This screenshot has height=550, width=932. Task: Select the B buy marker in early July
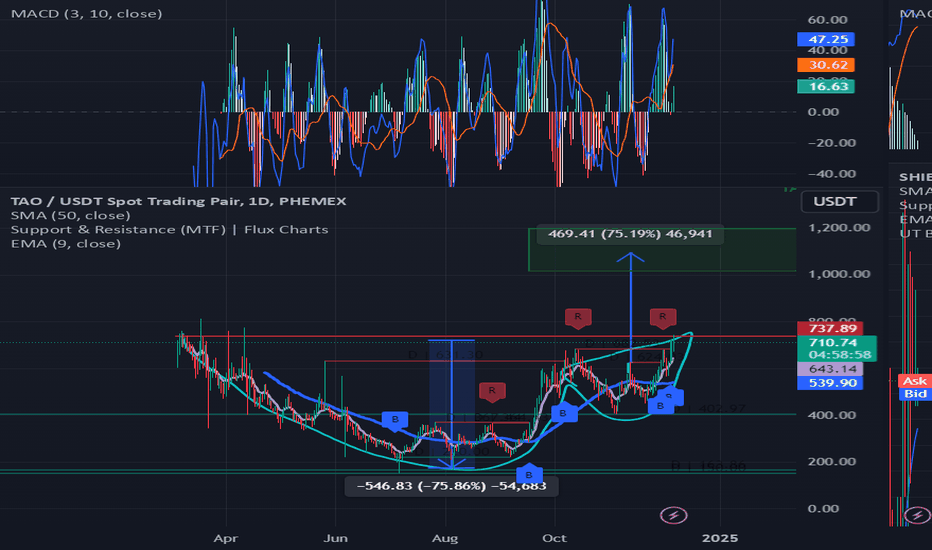[395, 420]
